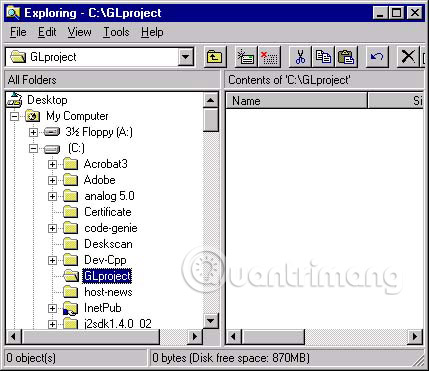
Task: Click the Acrobat3 folder icon
Action: tap(71, 164)
